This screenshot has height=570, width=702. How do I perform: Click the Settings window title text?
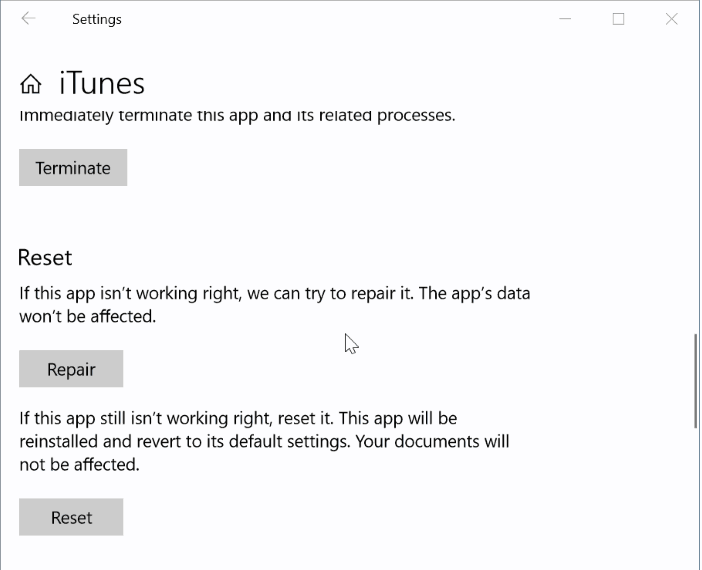97,19
